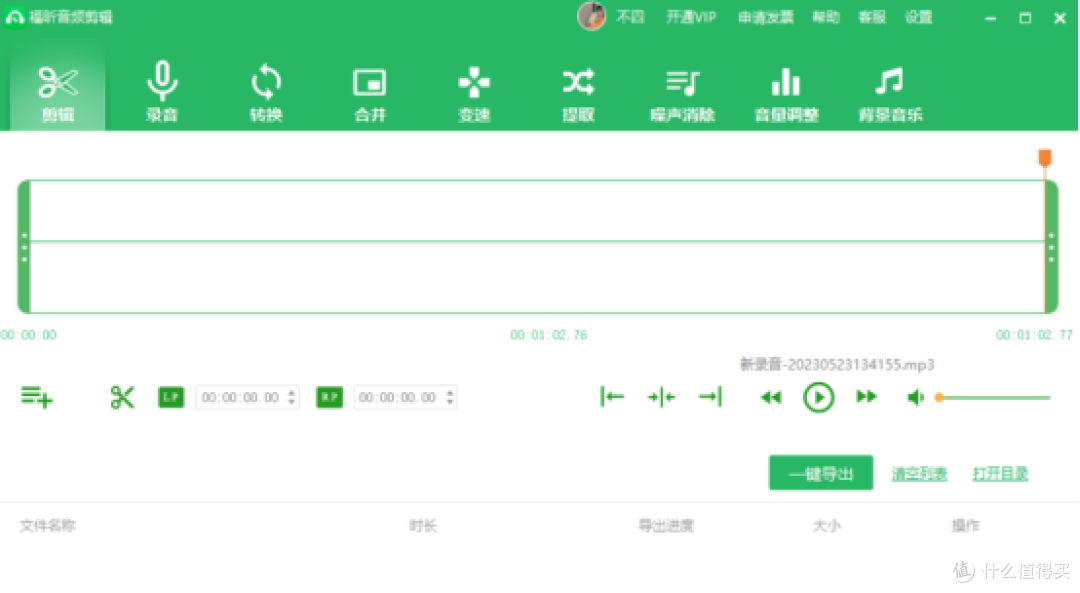Open the 合并 merge tool
This screenshot has height=593, width=1080.
click(370, 94)
